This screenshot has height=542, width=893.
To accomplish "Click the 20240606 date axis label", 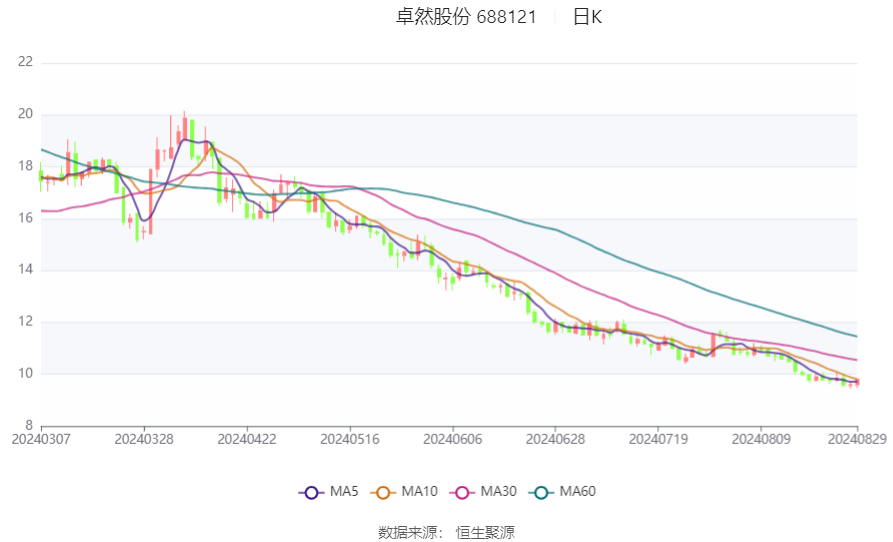I will point(452,439).
